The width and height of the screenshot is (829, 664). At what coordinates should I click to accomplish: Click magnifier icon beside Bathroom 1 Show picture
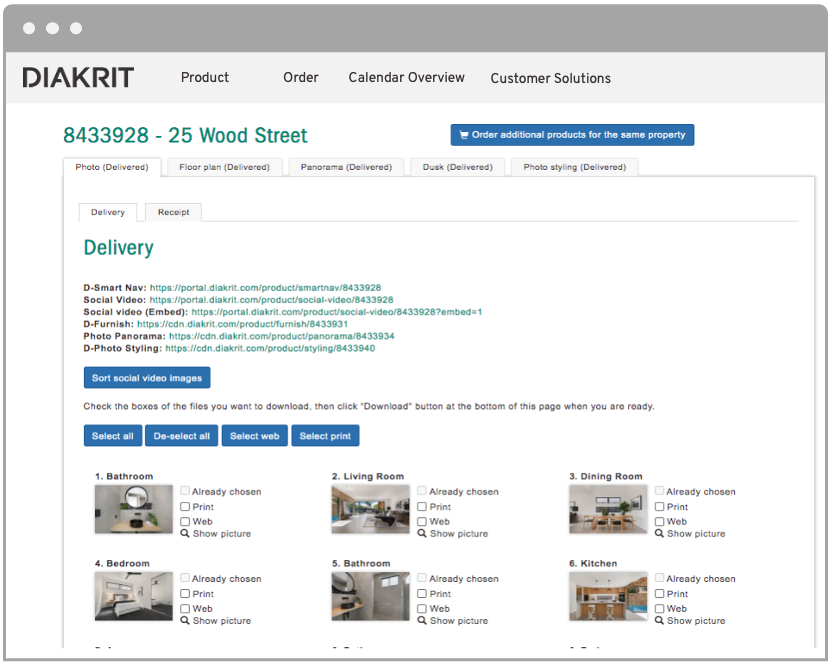tap(185, 534)
